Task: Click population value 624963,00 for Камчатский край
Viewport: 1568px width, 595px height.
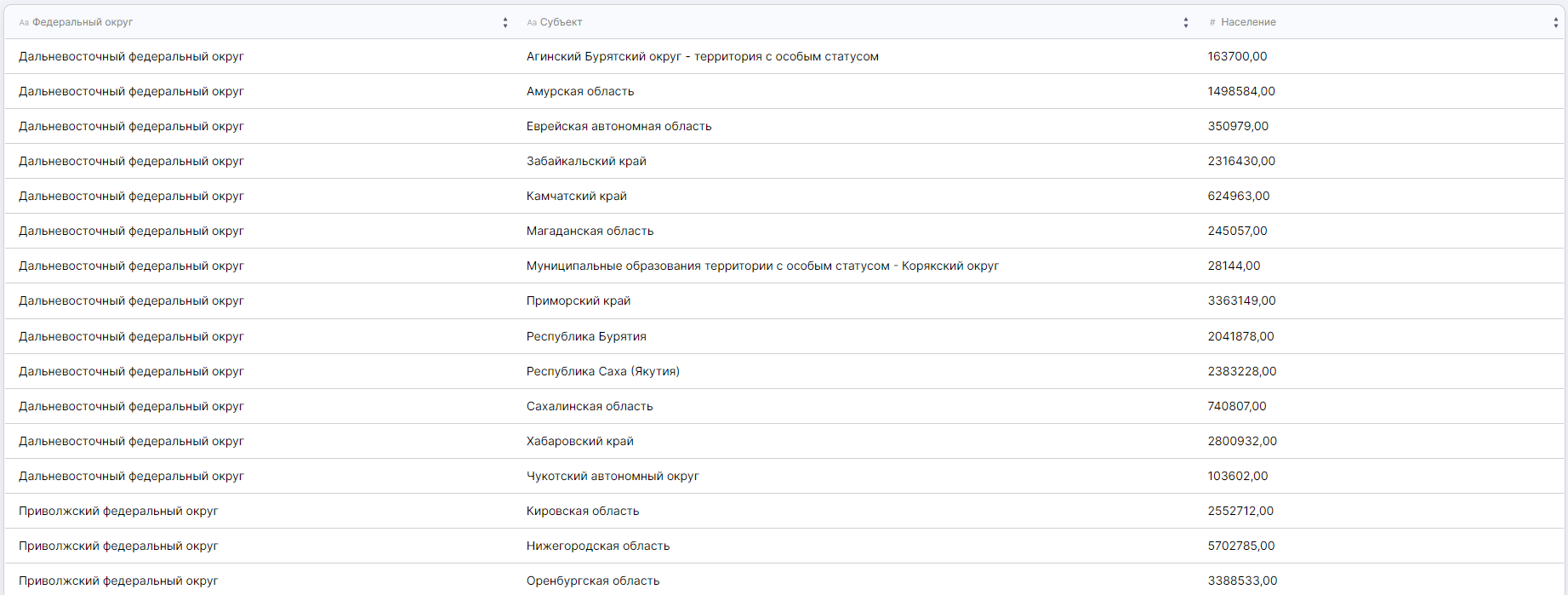Action: pyautogui.click(x=1238, y=196)
